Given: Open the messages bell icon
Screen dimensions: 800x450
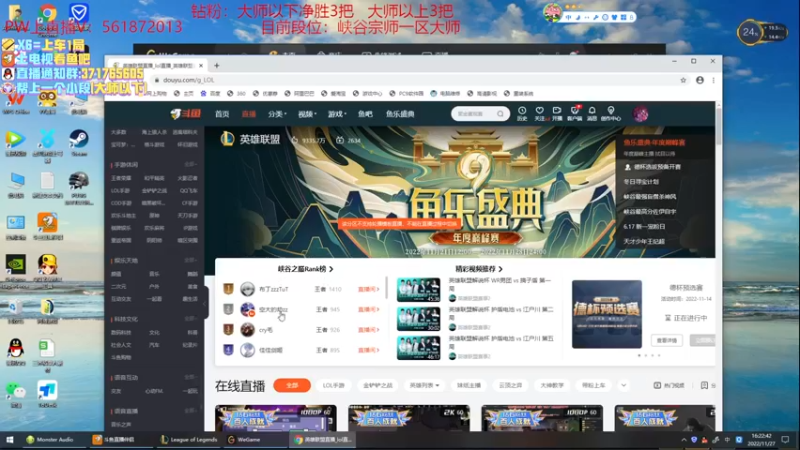Looking at the screenshot, I should click(592, 111).
